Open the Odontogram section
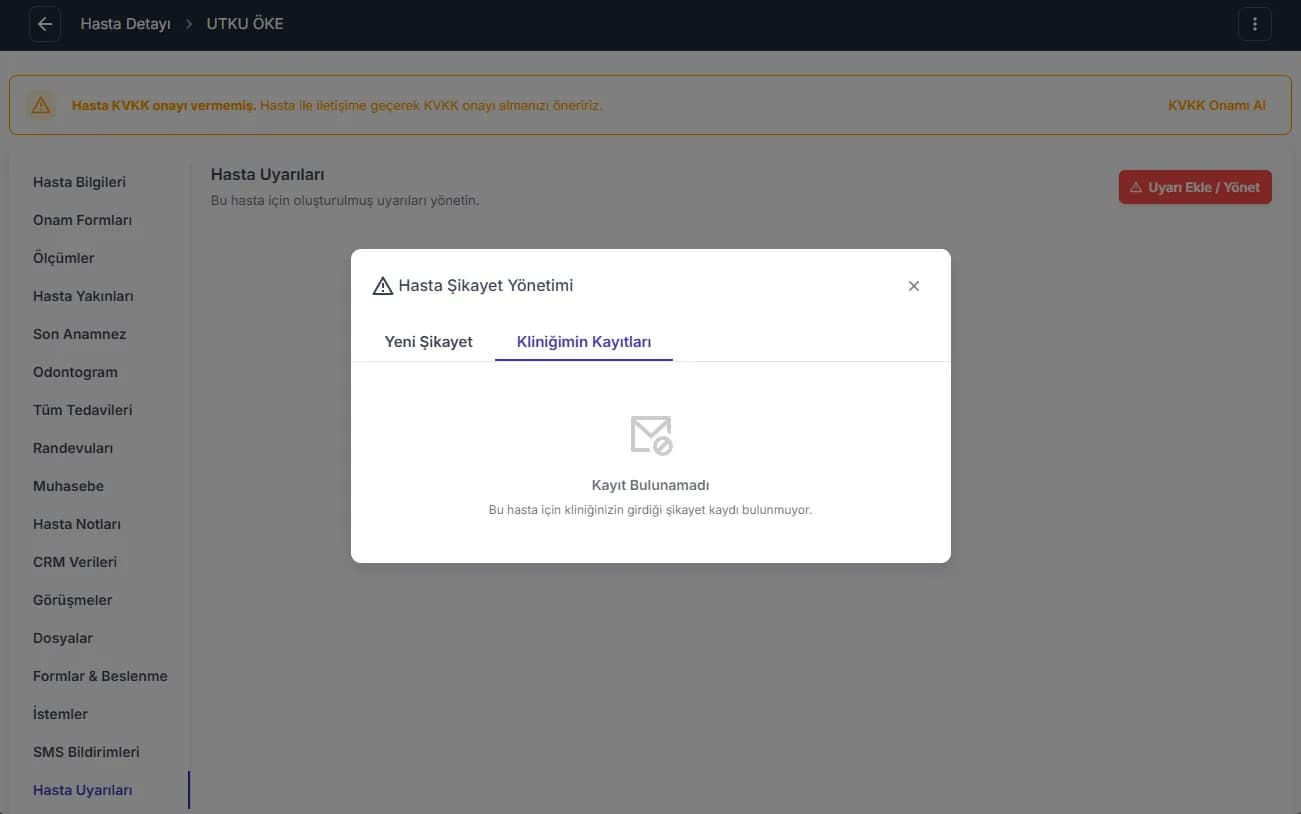Screen dimensions: 1301x814 75,372
